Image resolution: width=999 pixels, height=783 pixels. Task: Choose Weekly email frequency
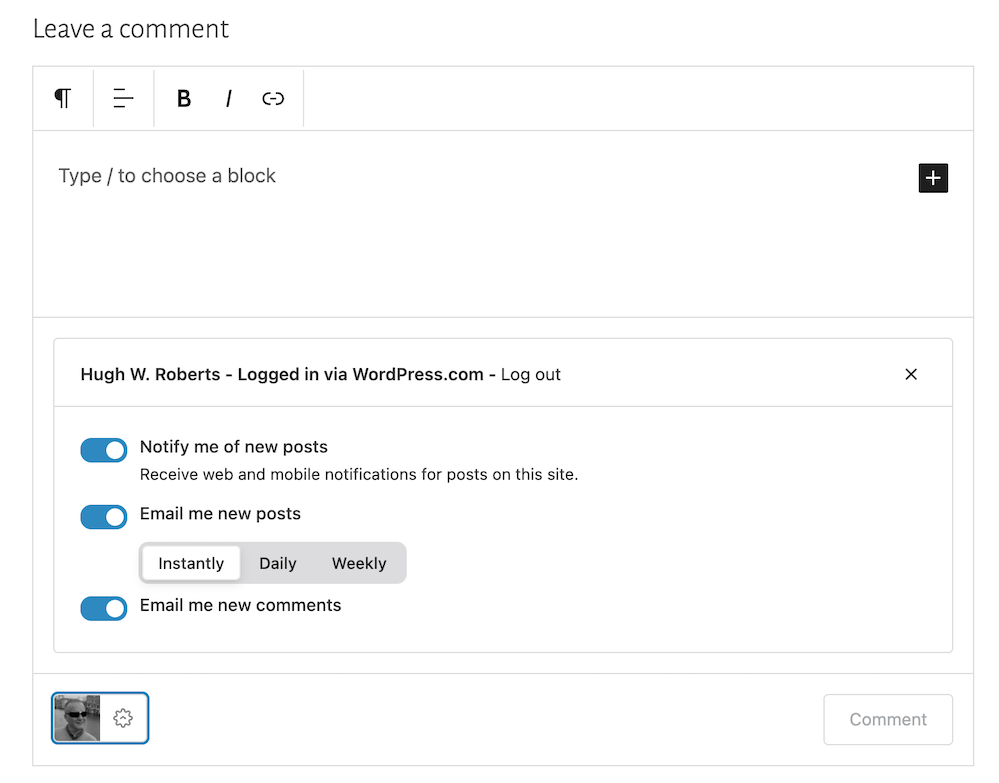pyautogui.click(x=359, y=563)
